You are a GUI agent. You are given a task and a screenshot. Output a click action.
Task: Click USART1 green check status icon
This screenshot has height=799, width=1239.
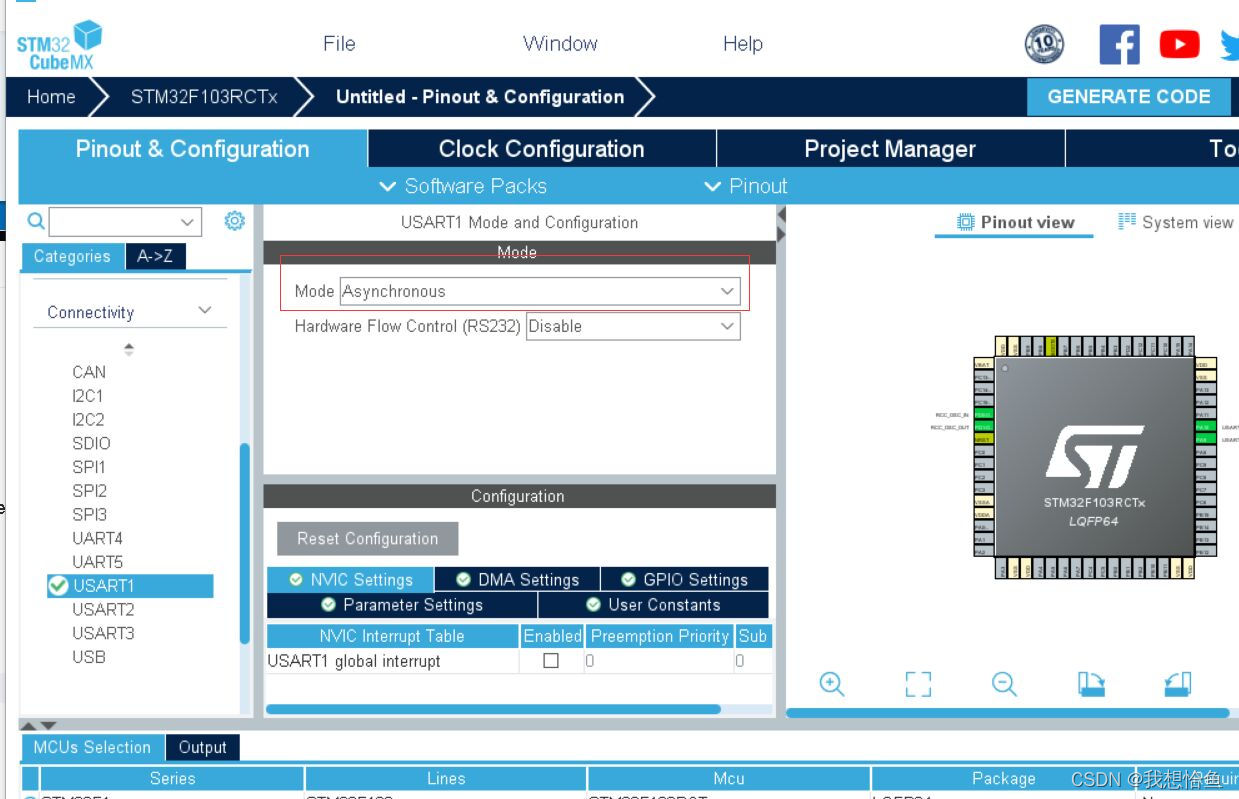(x=58, y=586)
